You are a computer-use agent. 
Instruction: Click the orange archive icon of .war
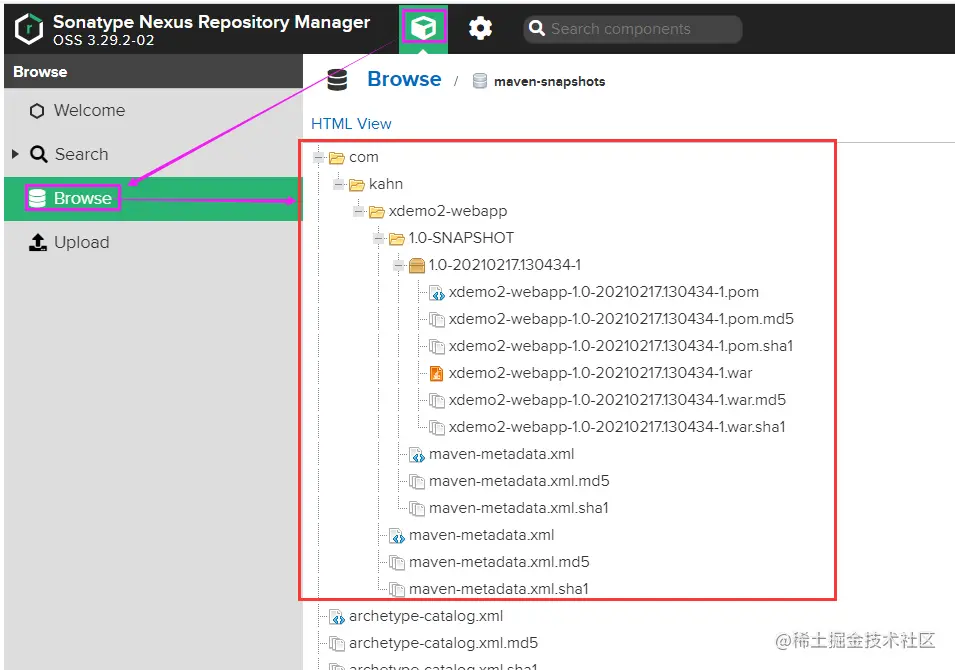click(437, 373)
